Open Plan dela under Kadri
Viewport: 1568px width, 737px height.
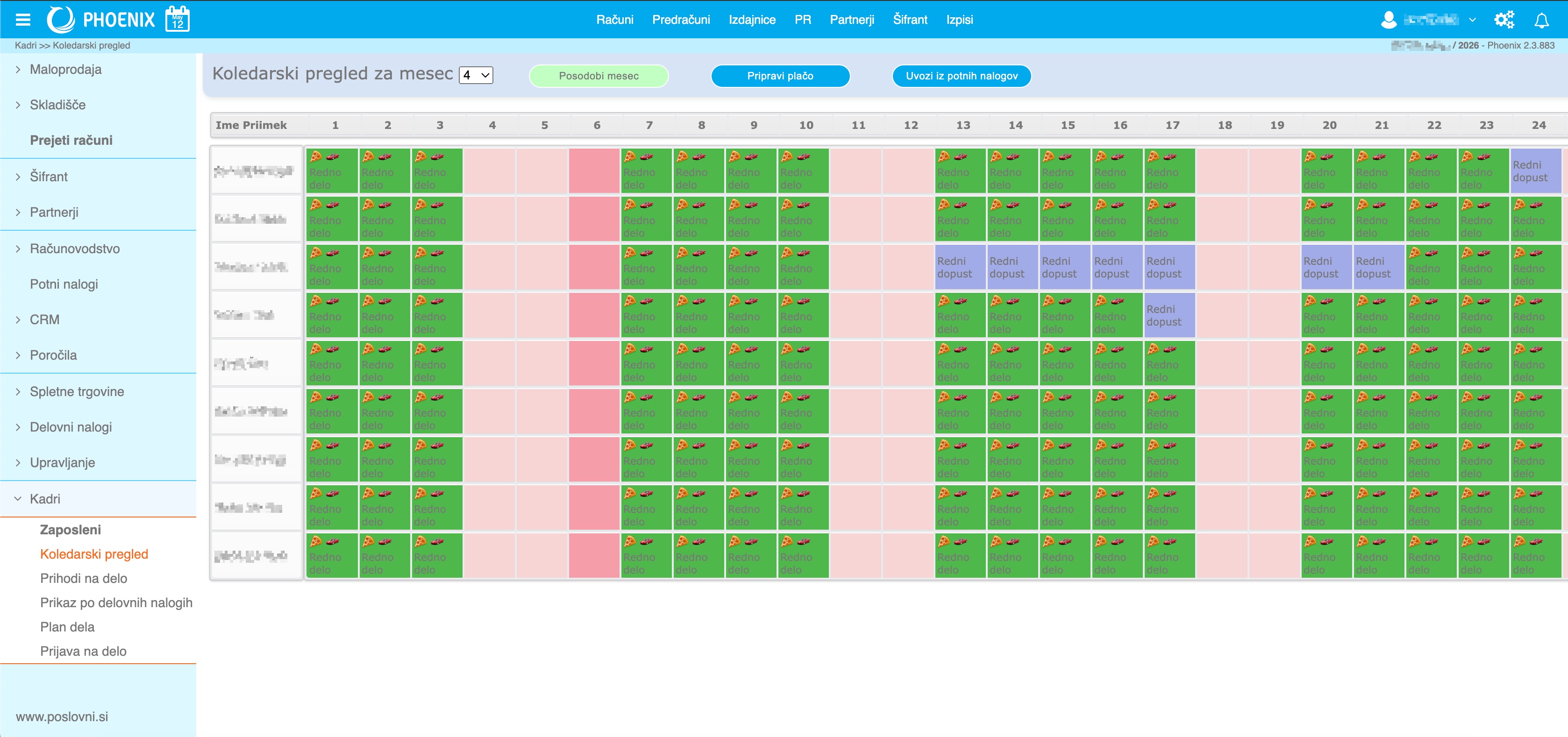pos(67,627)
